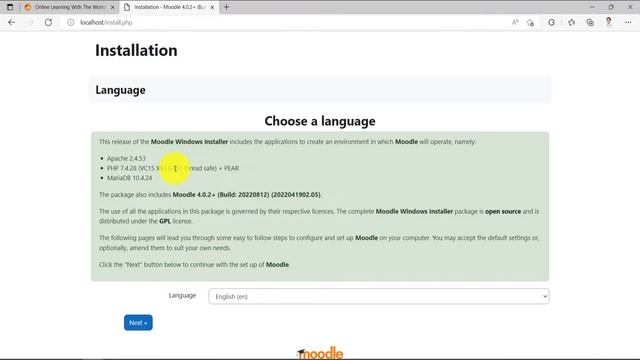
Task: Click the bold 'open source' text
Action: (x=503, y=211)
